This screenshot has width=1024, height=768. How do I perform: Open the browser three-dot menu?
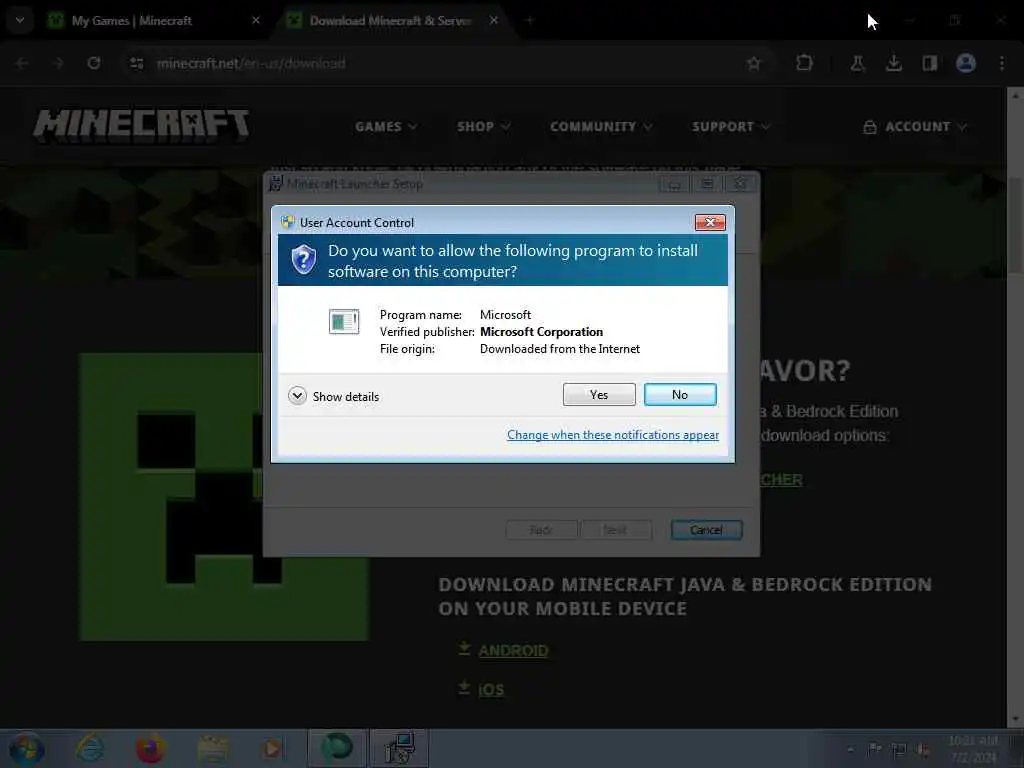click(x=1002, y=63)
